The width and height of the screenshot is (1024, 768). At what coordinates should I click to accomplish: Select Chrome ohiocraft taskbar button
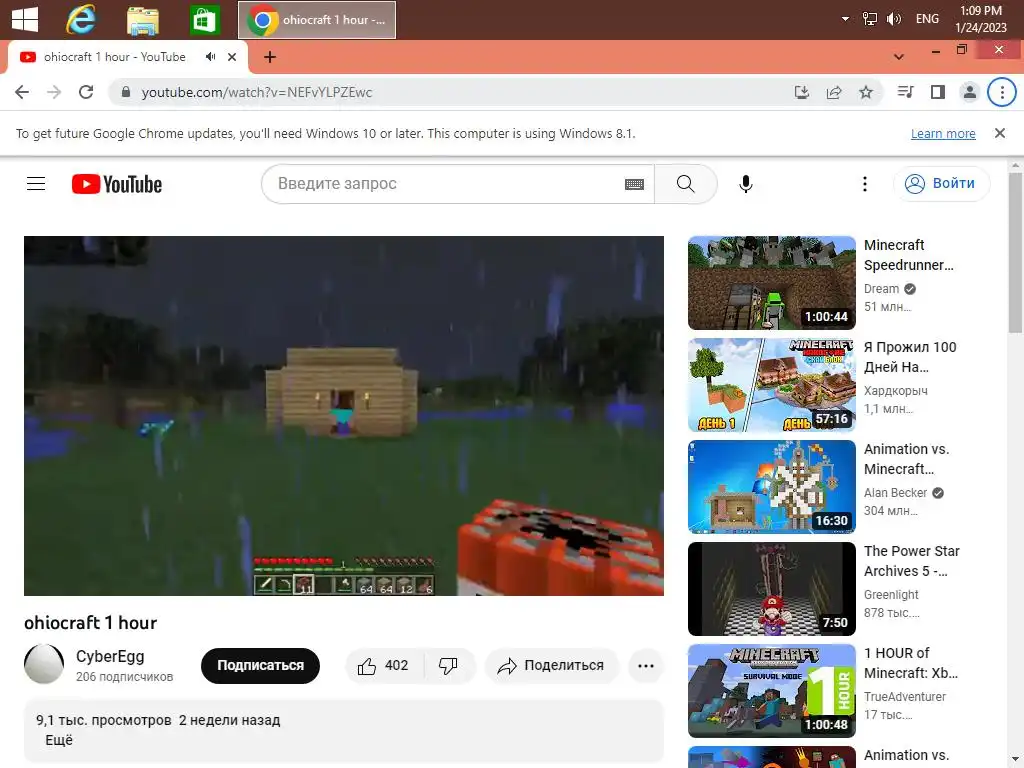(317, 20)
